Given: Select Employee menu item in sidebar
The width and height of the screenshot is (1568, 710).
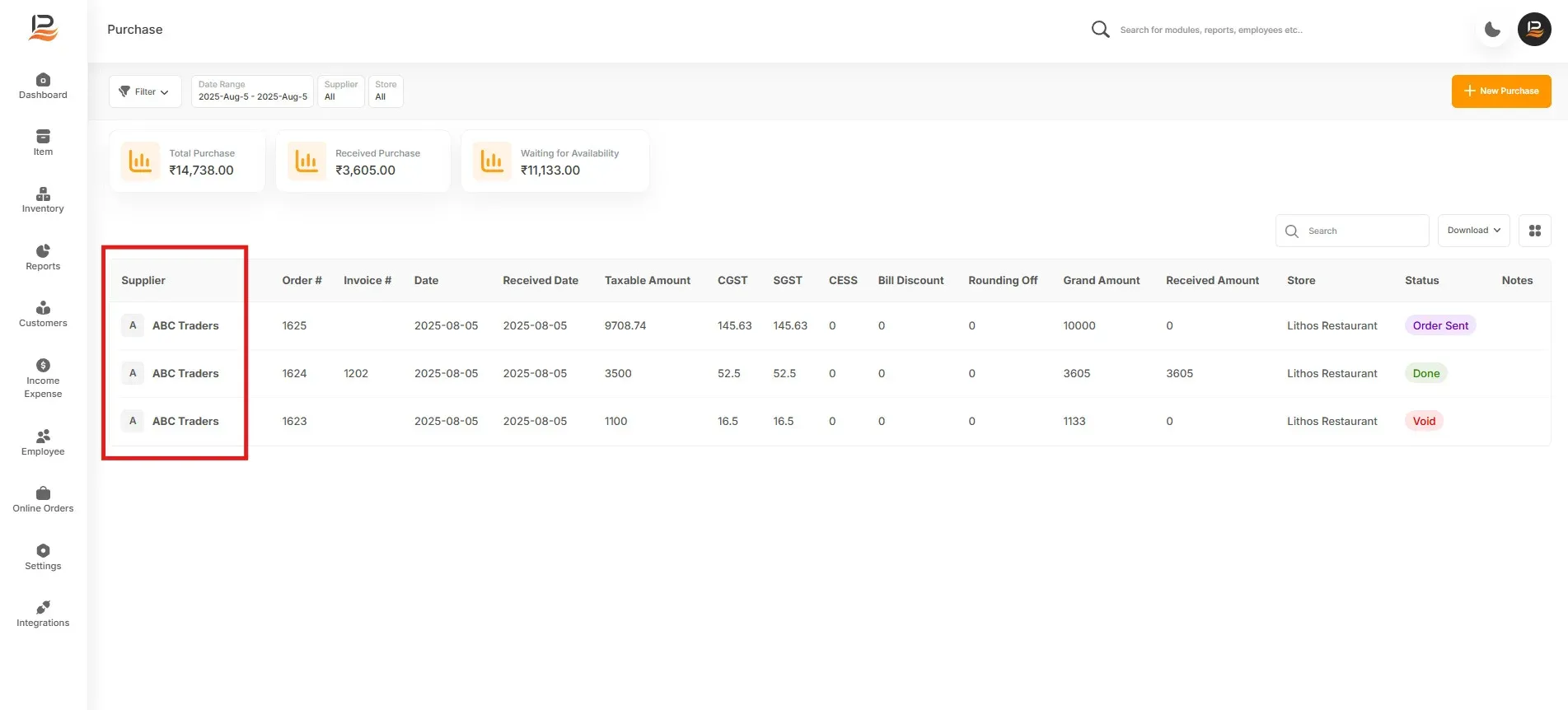Looking at the screenshot, I should [x=43, y=443].
